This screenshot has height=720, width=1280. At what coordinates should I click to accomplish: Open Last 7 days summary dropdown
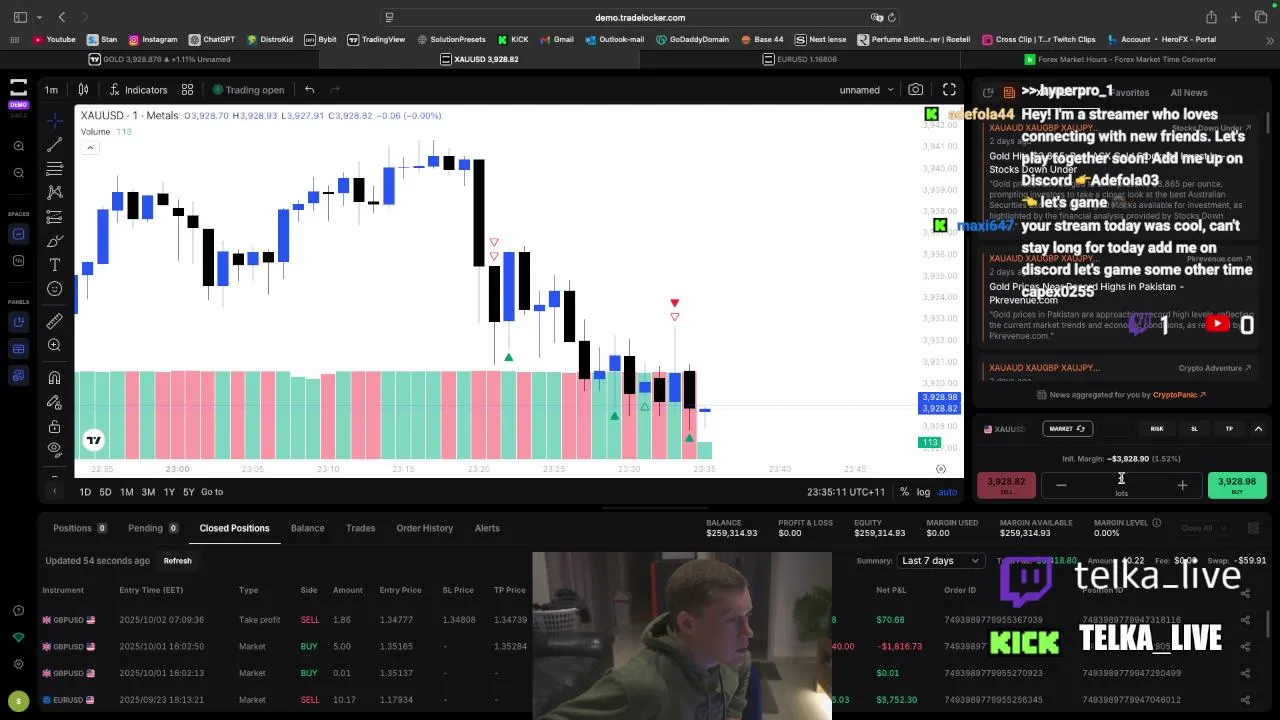click(x=940, y=561)
